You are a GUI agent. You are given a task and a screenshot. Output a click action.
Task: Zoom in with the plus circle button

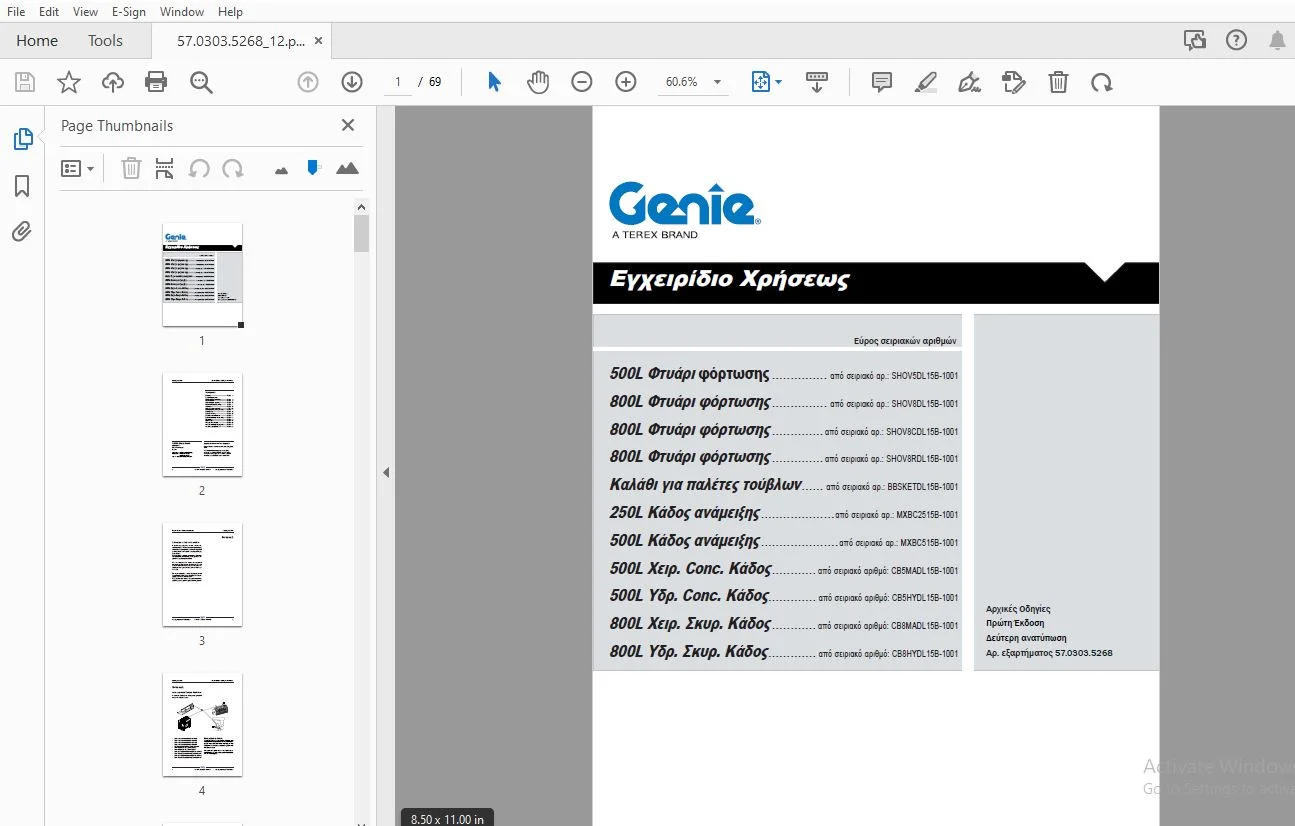626,82
